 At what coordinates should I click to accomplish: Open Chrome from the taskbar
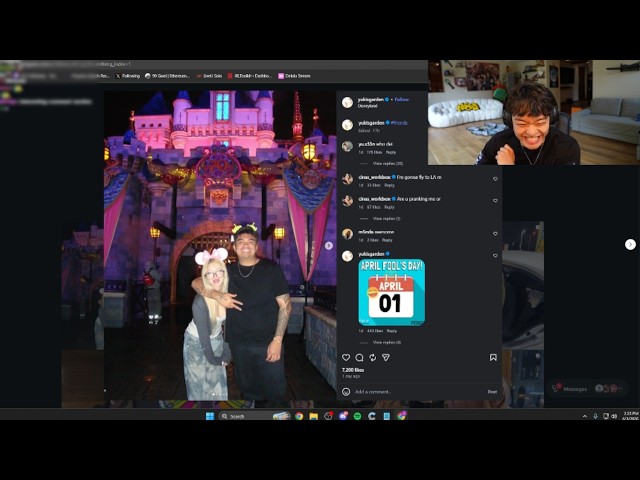299,416
